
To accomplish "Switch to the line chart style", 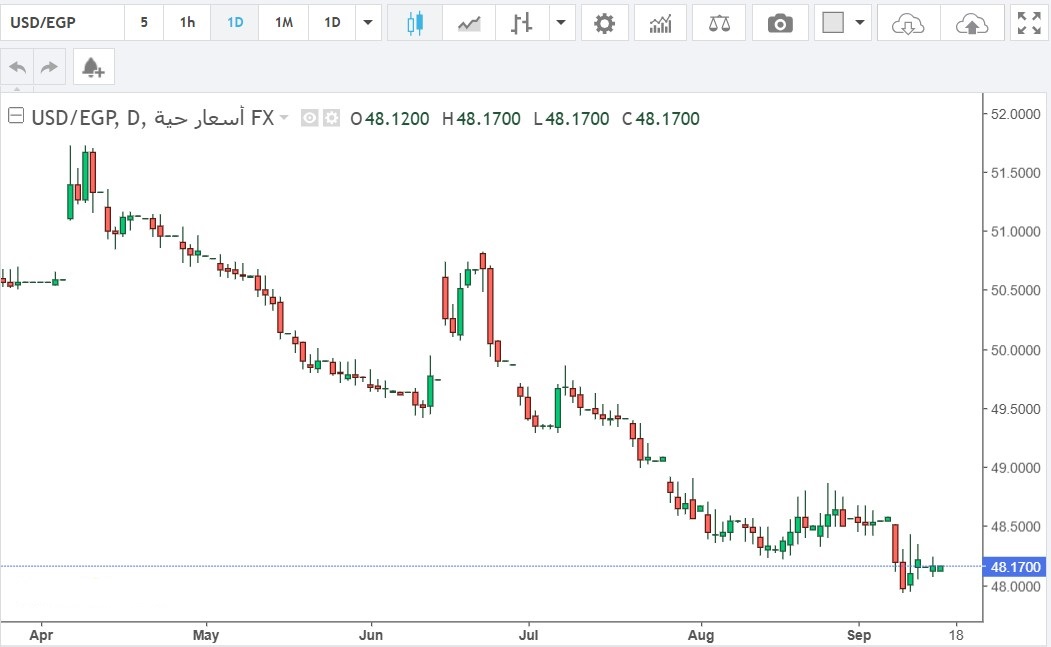I will pos(469,23).
